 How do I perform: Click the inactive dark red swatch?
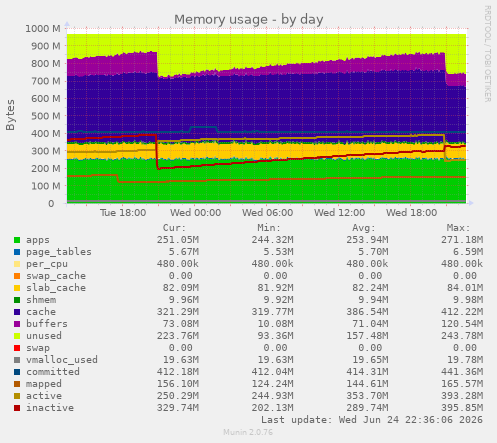click(17, 408)
